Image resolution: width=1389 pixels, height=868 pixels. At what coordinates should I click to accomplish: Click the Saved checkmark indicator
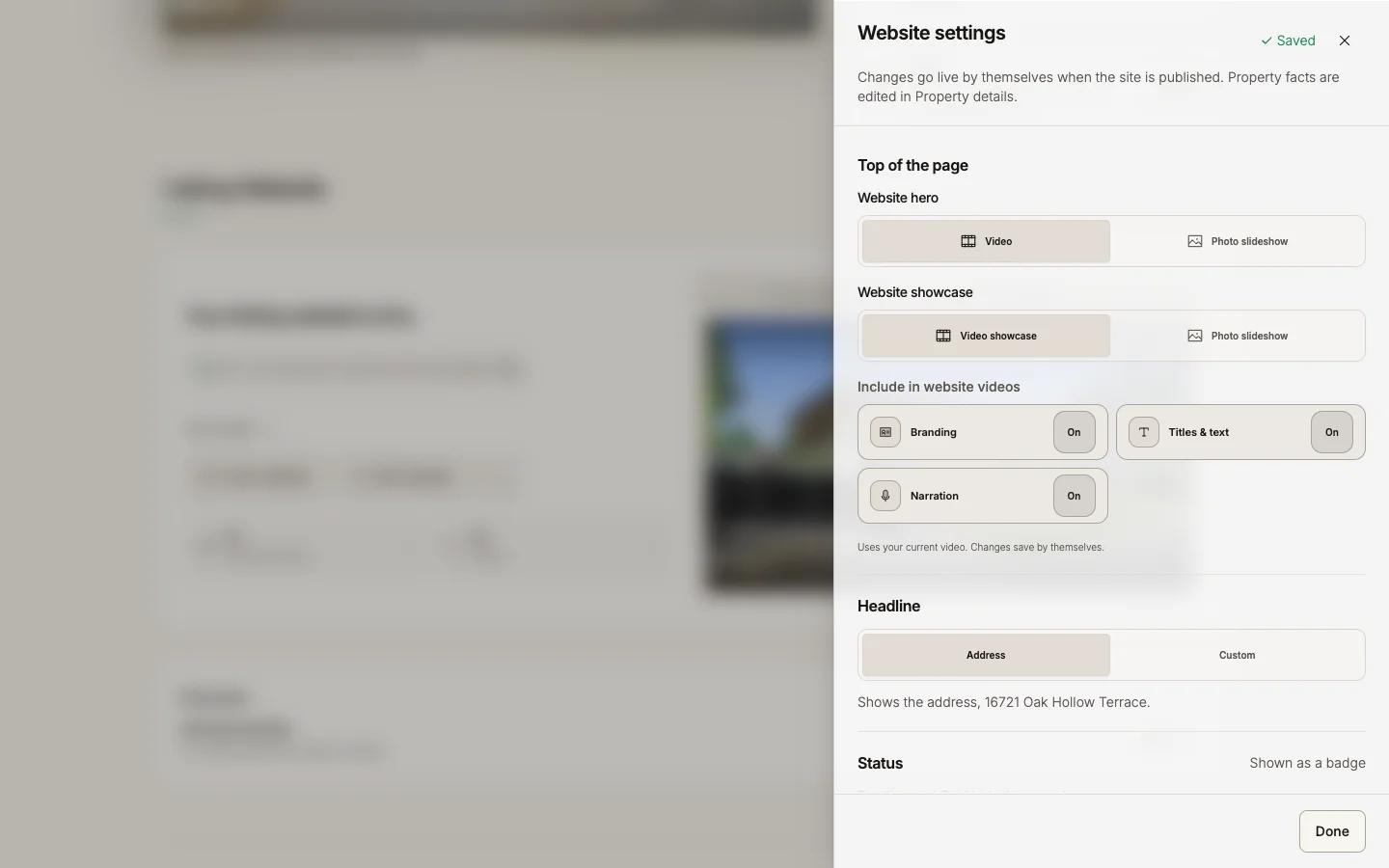click(x=1288, y=41)
